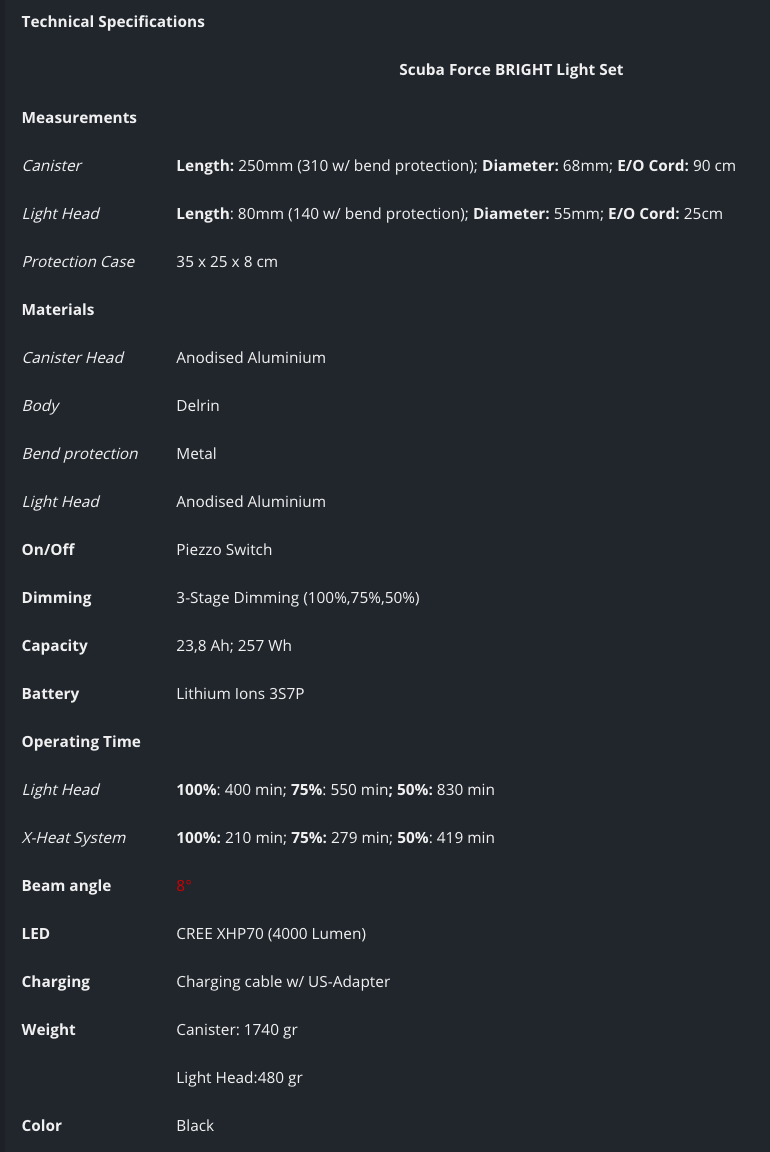Click the red 8° beam angle value

click(184, 885)
